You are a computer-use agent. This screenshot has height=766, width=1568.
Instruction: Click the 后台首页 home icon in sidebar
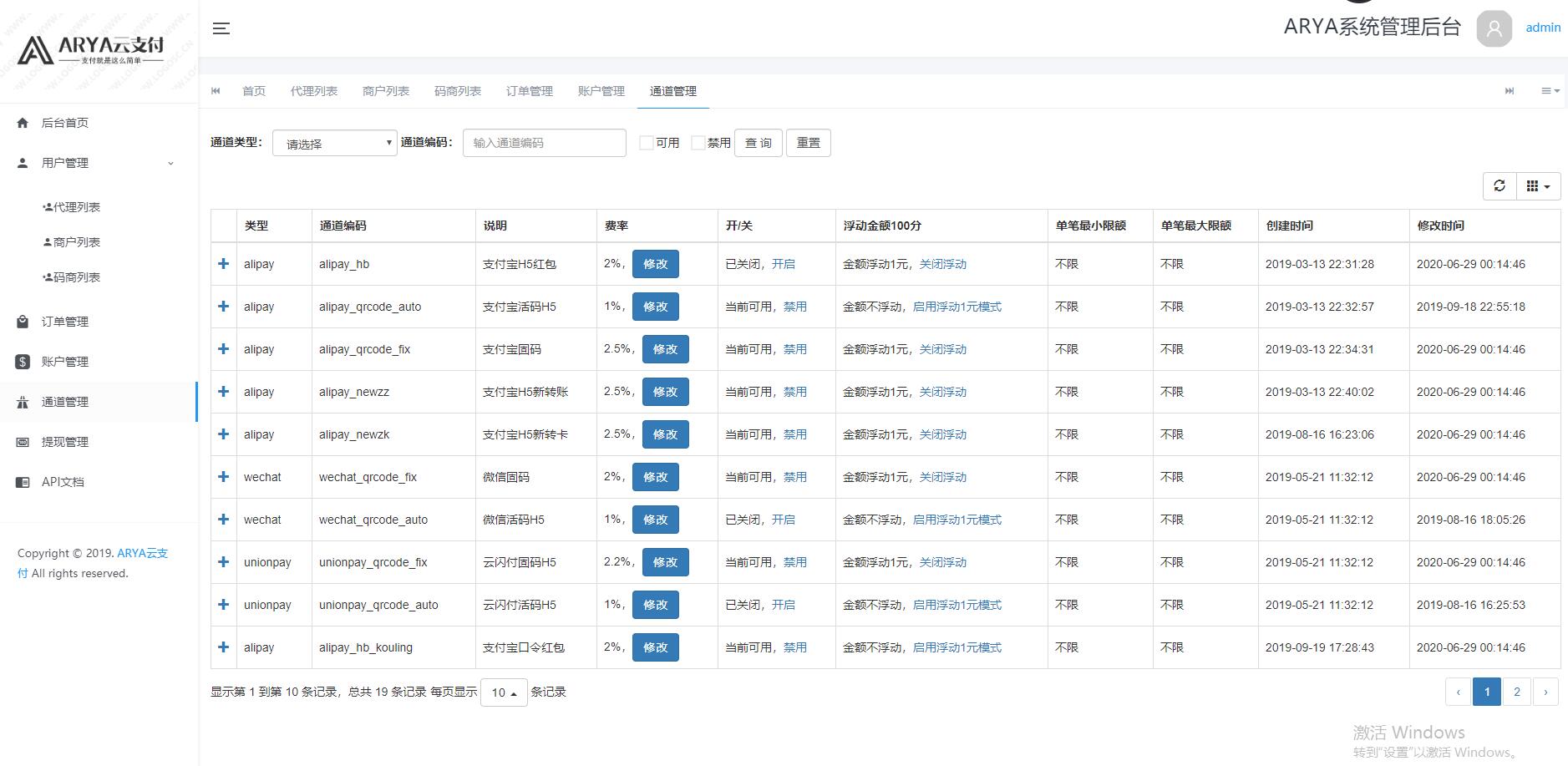point(23,122)
